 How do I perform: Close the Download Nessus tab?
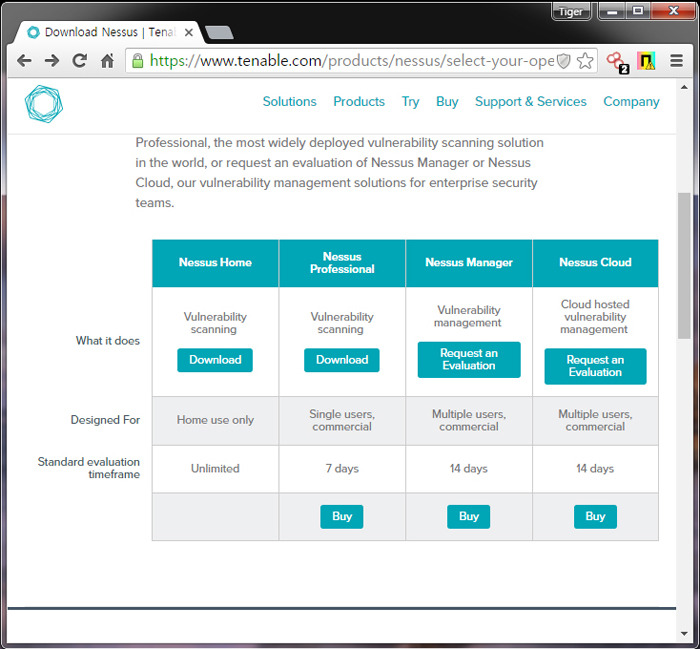(x=188, y=33)
